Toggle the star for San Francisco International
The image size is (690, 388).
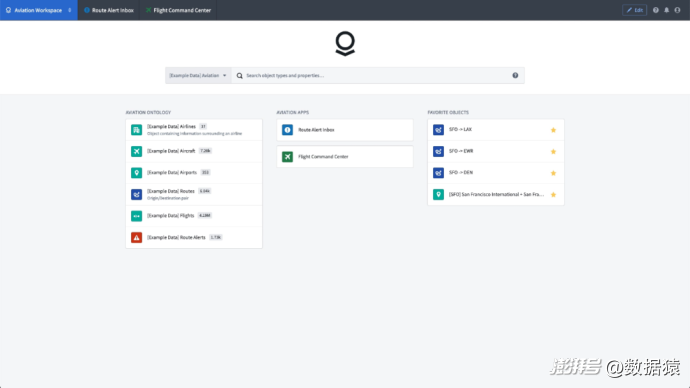(x=554, y=195)
